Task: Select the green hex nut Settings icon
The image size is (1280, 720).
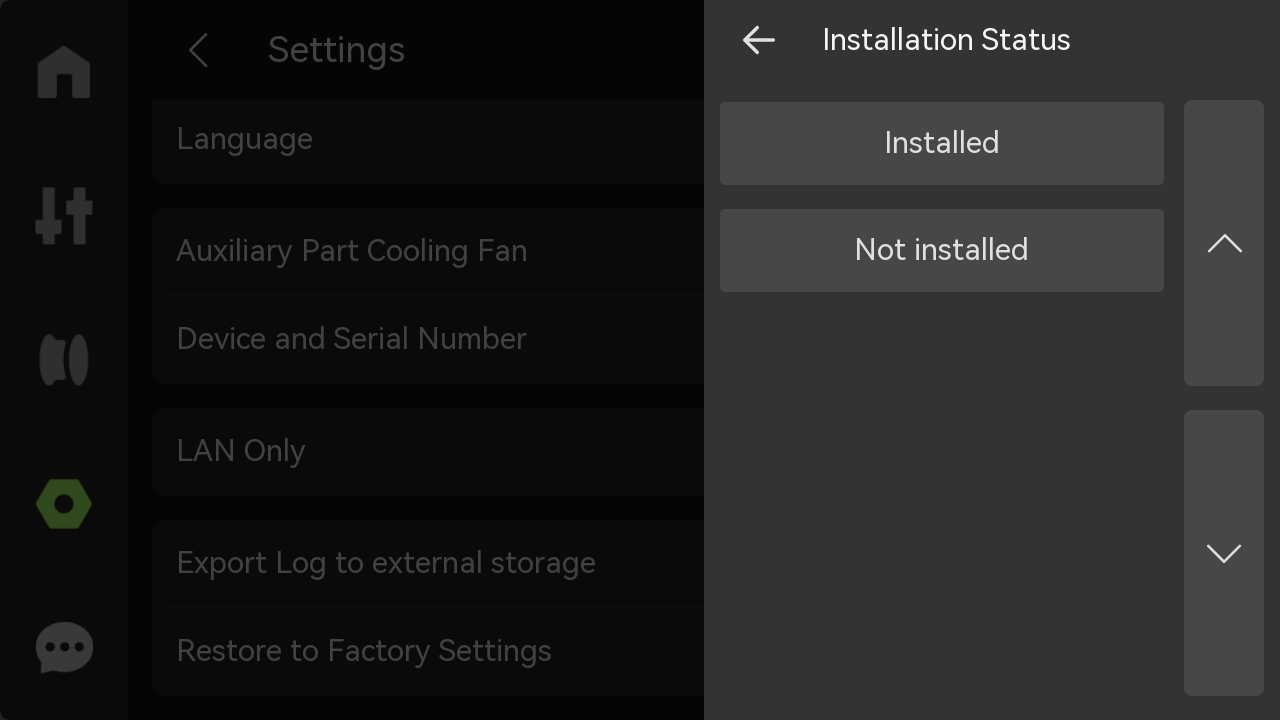Action: tap(64, 504)
